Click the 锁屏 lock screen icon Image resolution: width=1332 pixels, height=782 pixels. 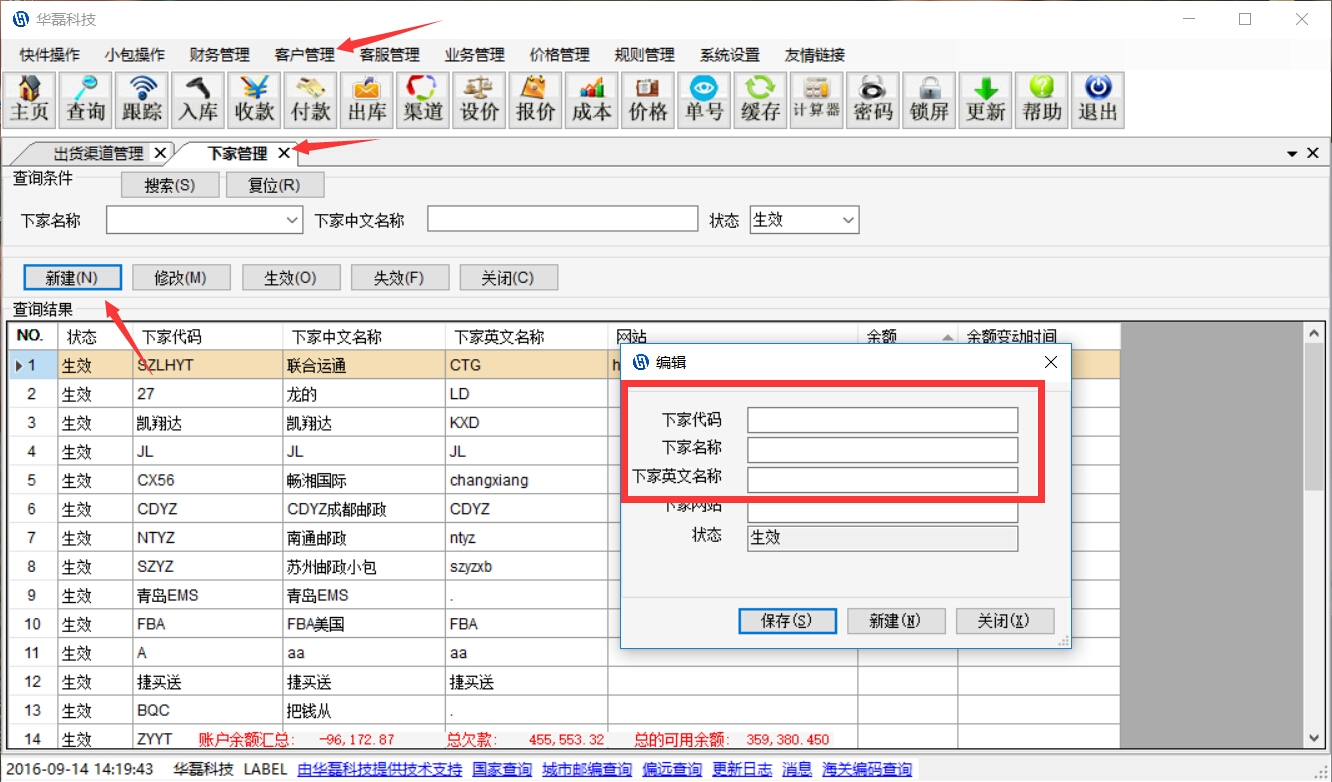click(929, 100)
